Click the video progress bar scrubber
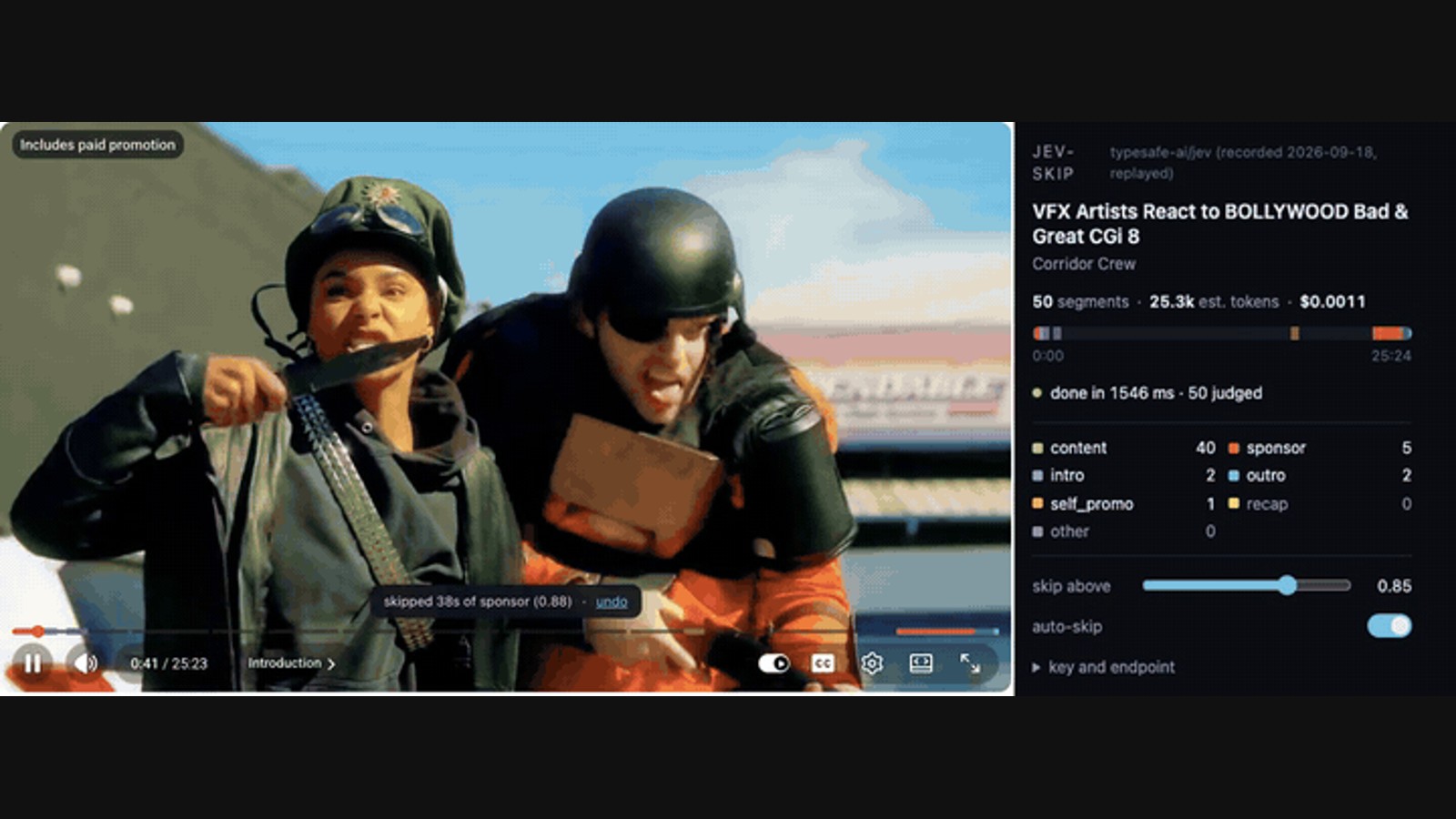1456x819 pixels. [x=38, y=631]
